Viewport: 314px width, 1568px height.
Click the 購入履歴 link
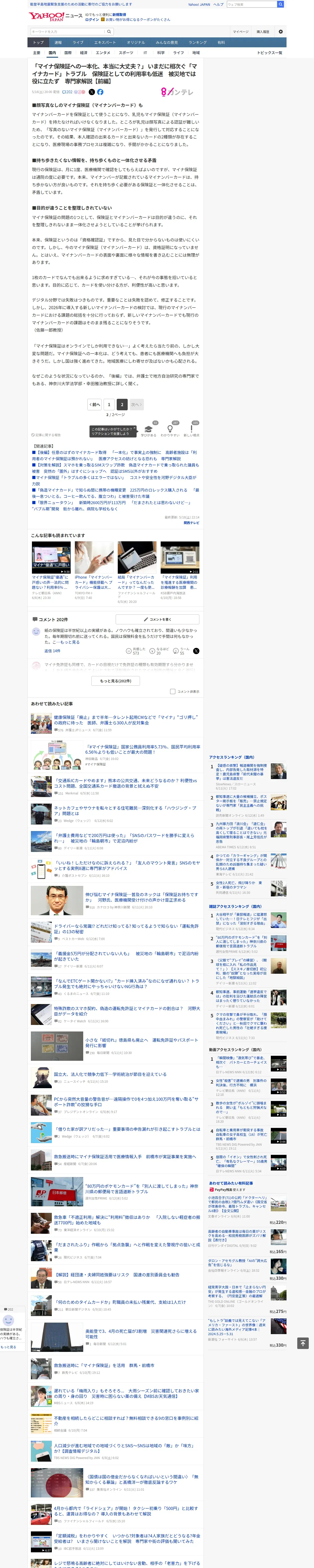(x=263, y=32)
